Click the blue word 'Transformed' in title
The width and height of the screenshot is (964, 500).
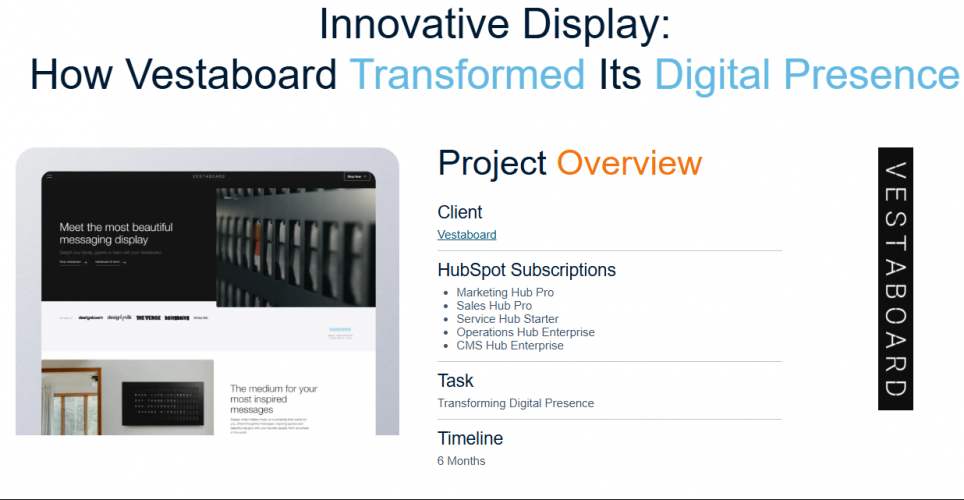point(467,74)
